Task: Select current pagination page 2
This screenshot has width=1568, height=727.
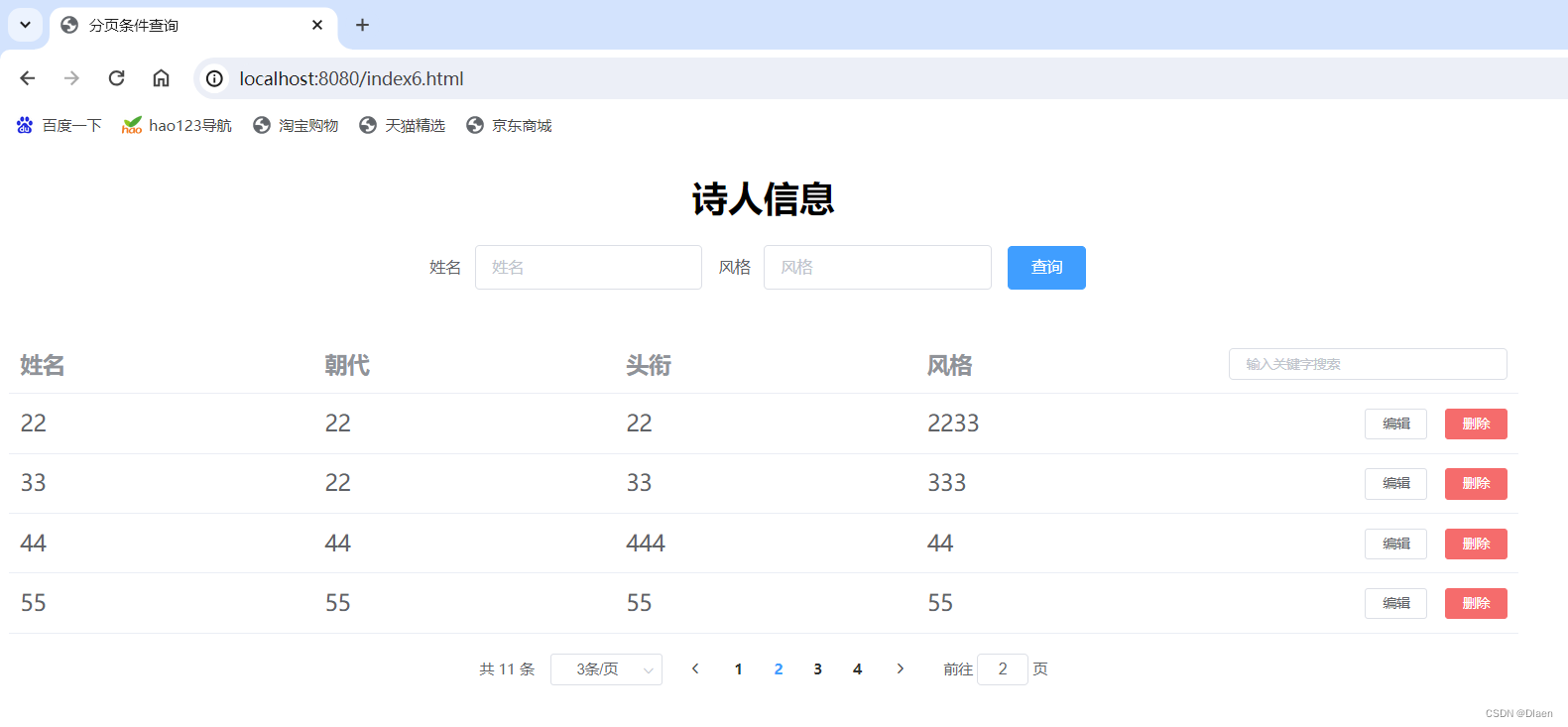Action: tap(779, 669)
